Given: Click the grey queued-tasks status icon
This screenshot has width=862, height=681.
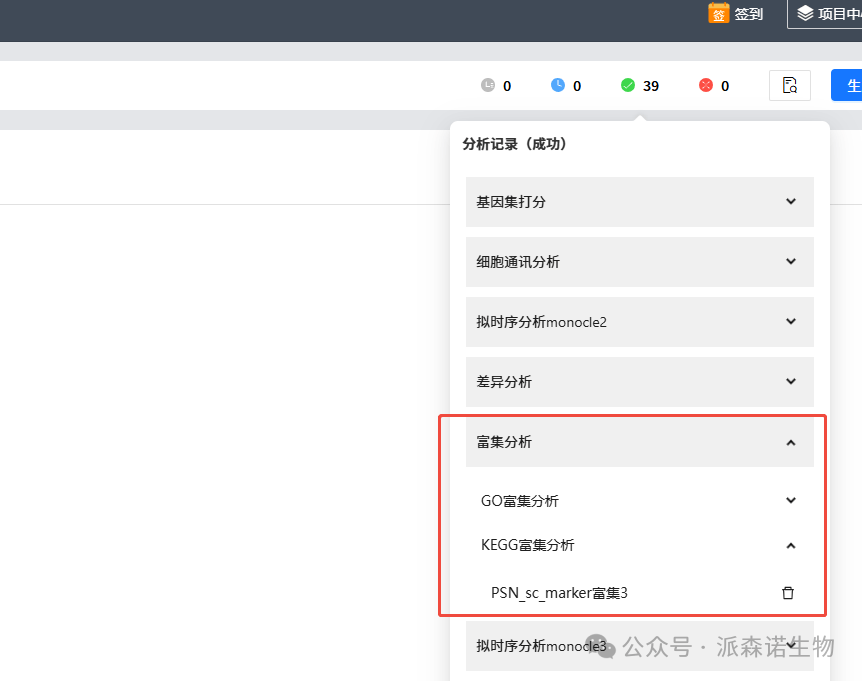Looking at the screenshot, I should [x=488, y=85].
